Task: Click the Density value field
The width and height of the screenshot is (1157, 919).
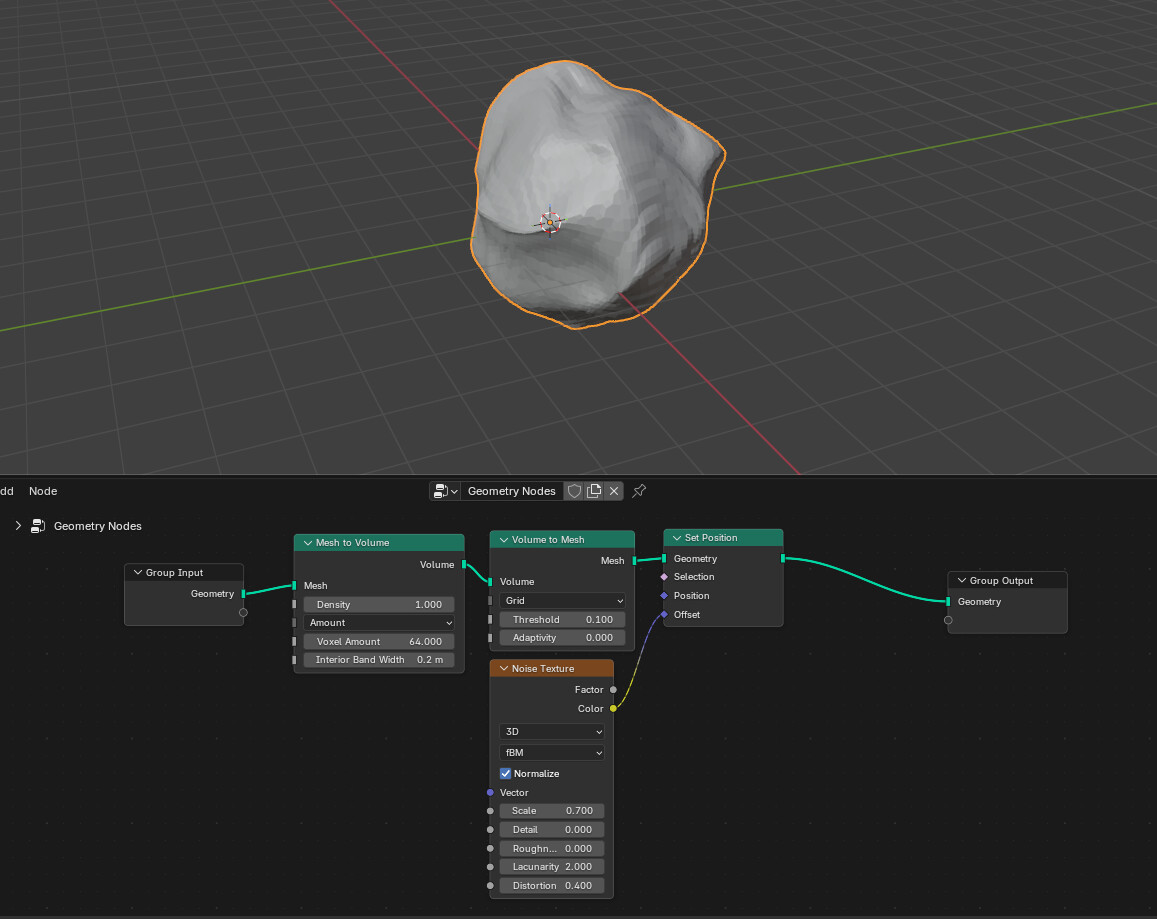Action: pos(379,605)
